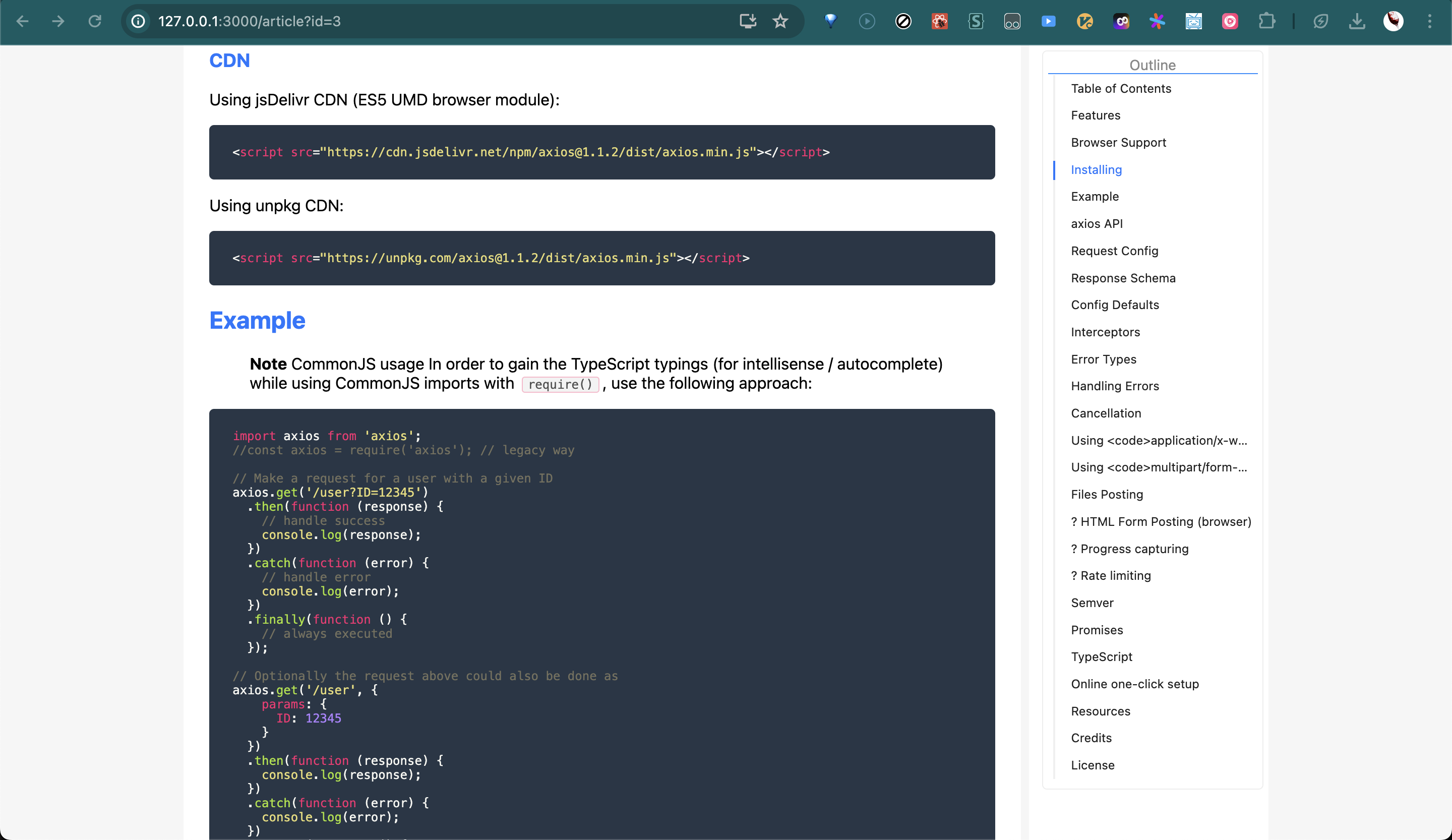Click Error Types in the outline
The width and height of the screenshot is (1452, 840).
click(1104, 359)
